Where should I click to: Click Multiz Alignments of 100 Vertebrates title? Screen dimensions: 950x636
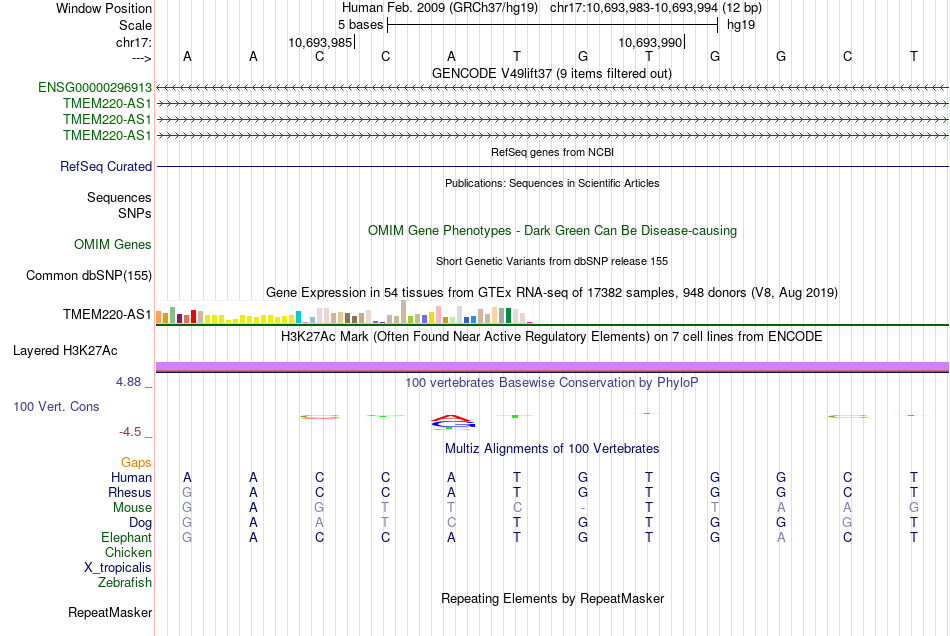(x=552, y=448)
